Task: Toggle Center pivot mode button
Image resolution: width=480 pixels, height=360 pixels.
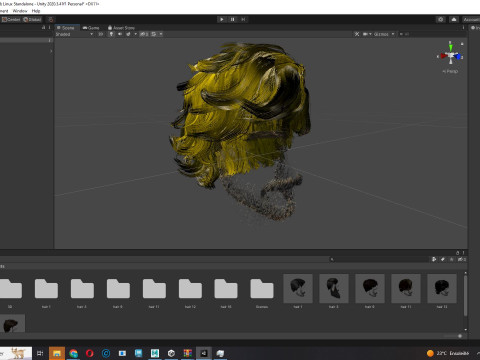Action: [11, 19]
